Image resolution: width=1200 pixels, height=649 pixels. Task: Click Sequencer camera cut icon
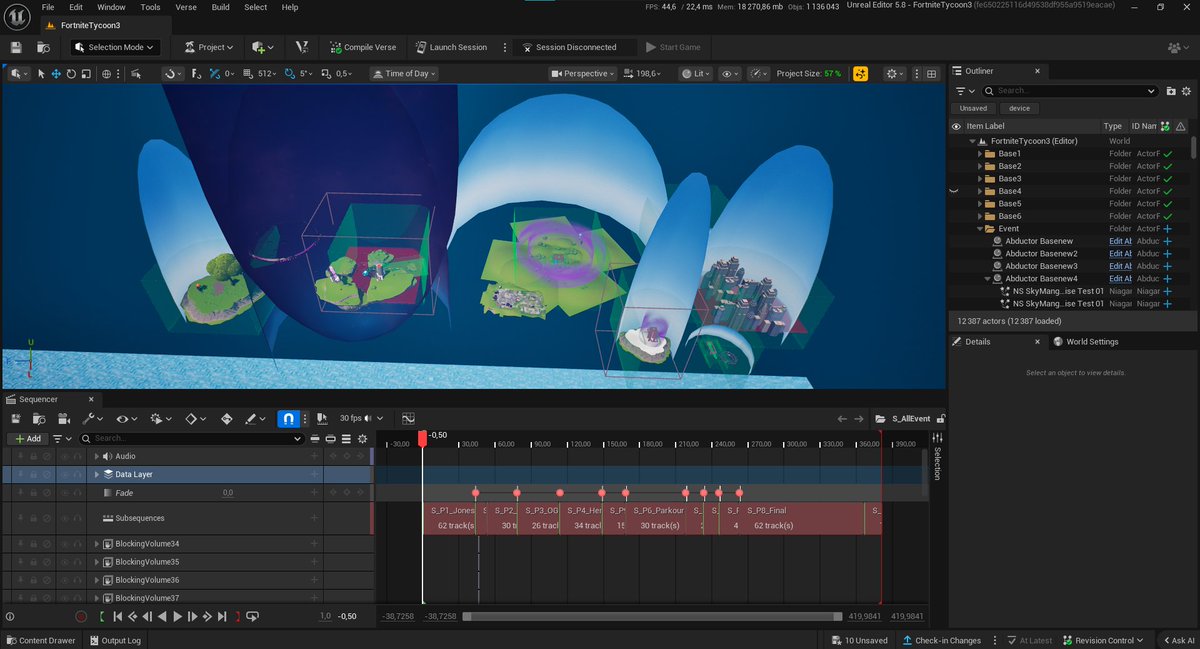[64, 419]
